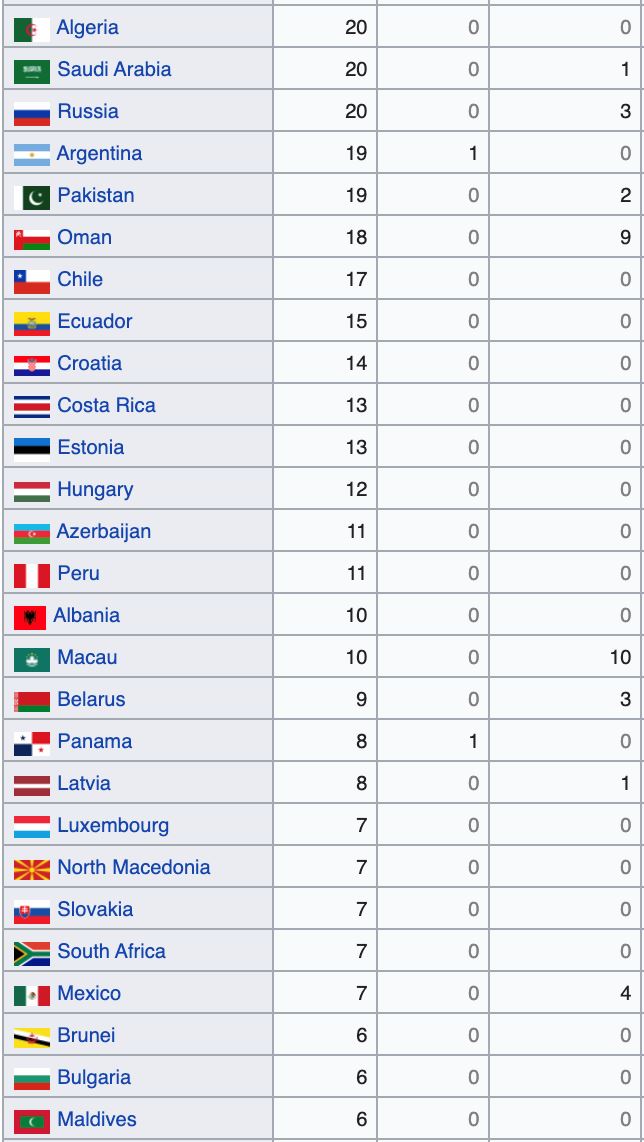Viewport: 644px width, 1142px height.
Task: Follow the Brunei link
Action: 86,1036
